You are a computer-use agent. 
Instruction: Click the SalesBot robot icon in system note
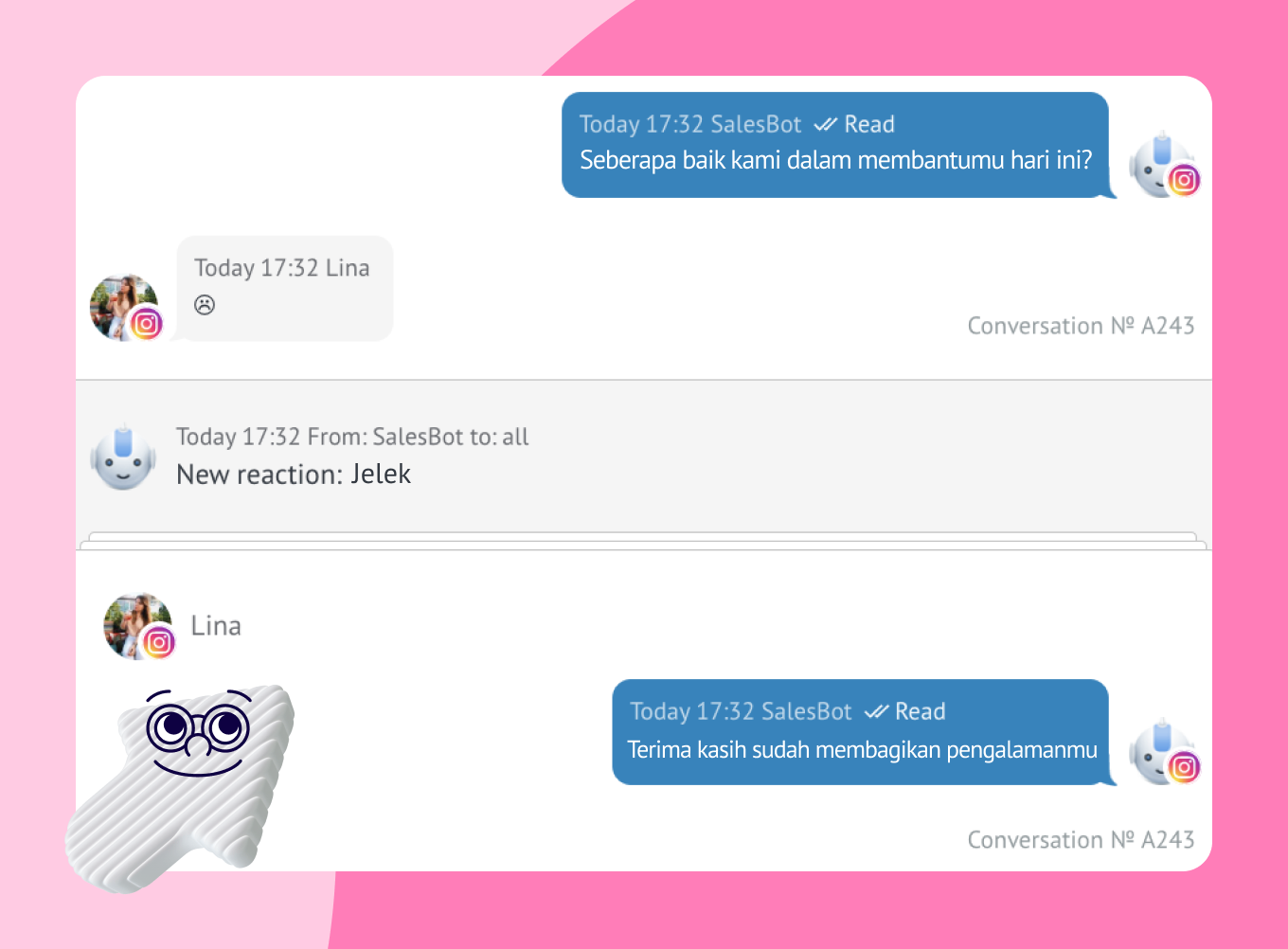pos(123,458)
